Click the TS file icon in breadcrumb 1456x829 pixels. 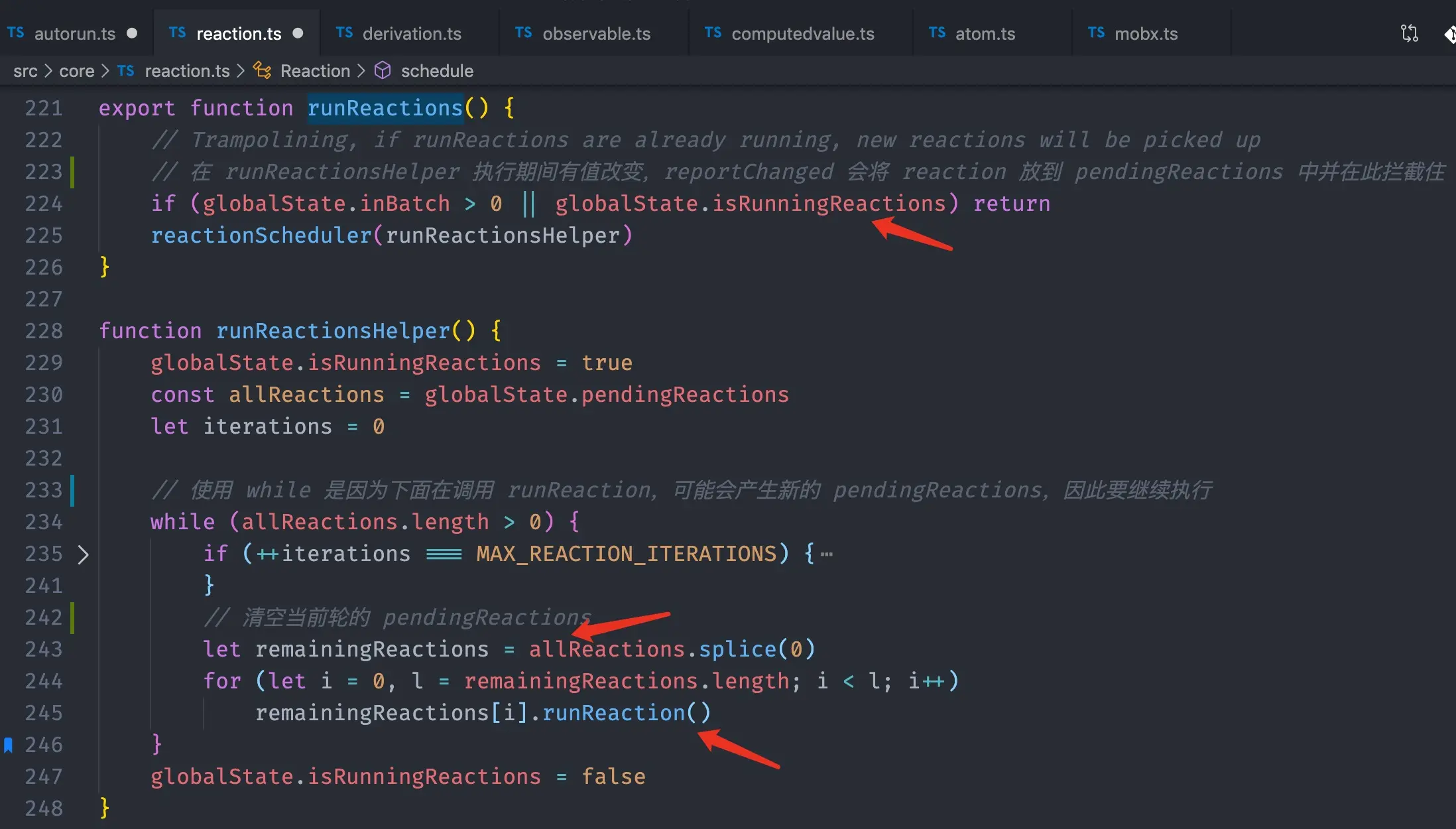tap(126, 71)
